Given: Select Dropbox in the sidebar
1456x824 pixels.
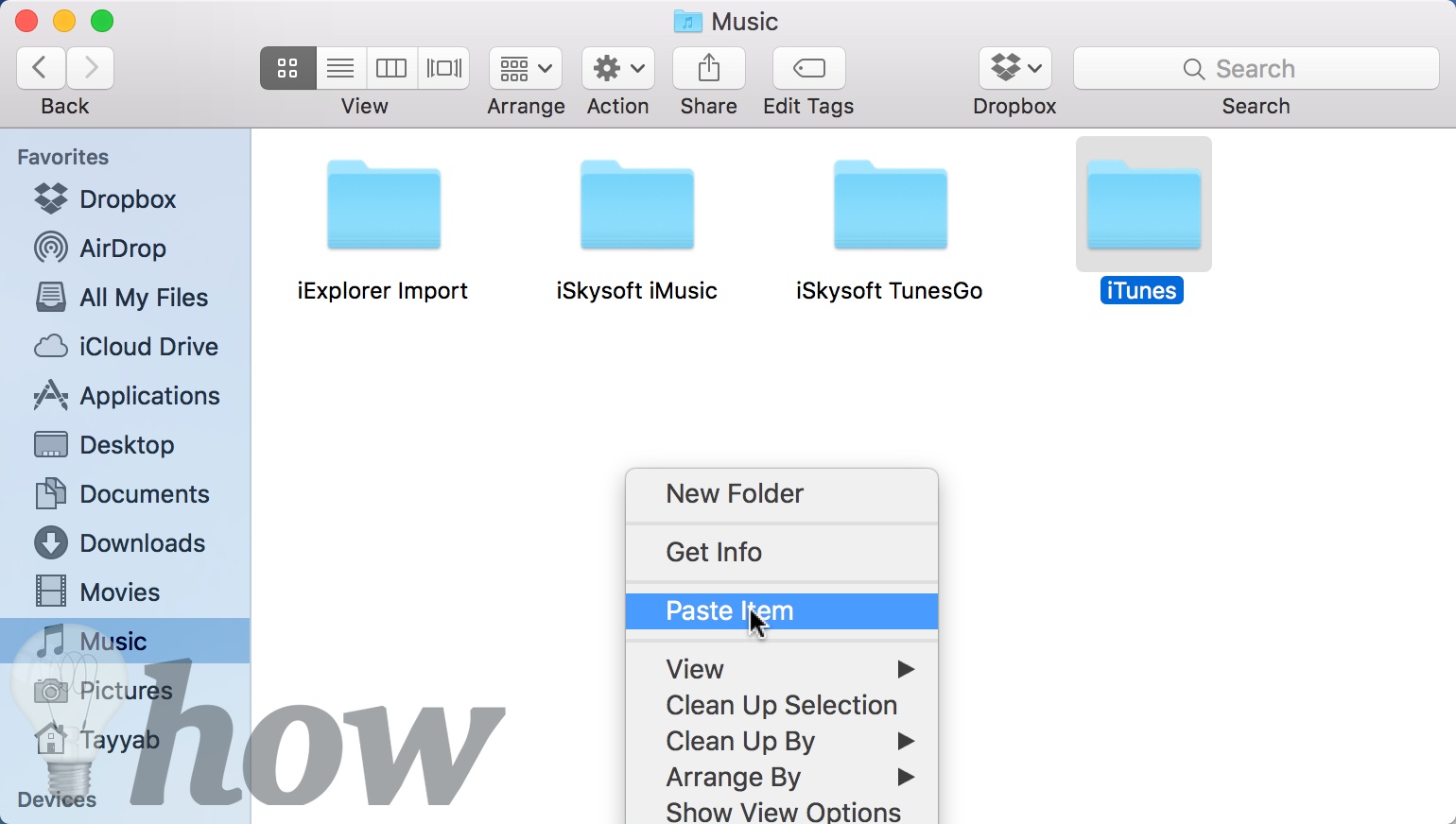Looking at the screenshot, I should click(x=125, y=199).
